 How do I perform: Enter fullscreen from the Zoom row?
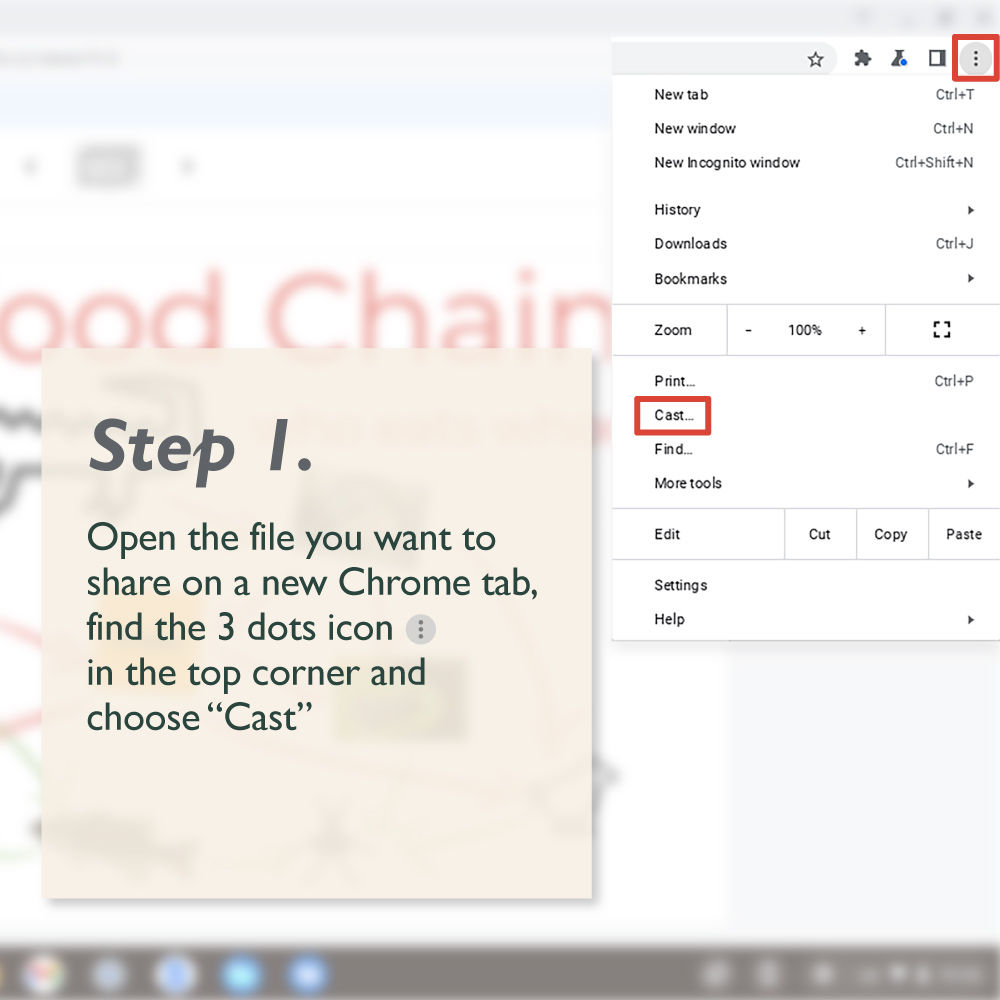click(941, 330)
